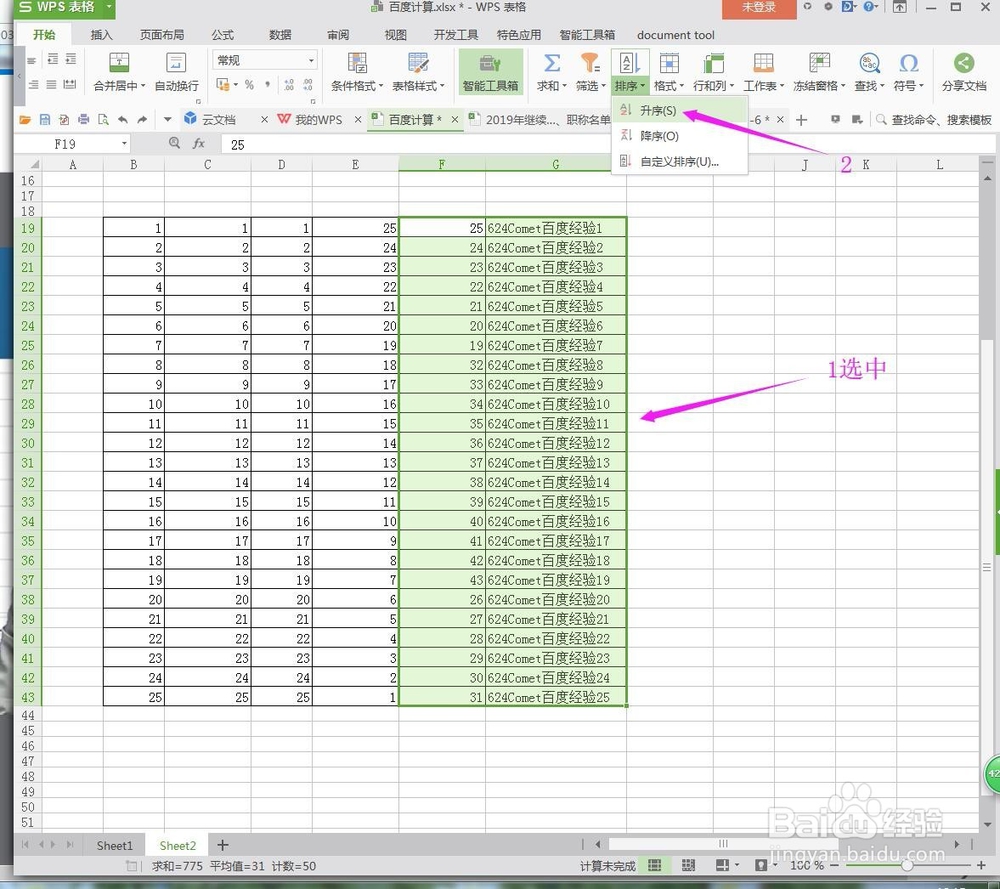Screen dimensions: 1000x889
Task: Switch to the Sheet1 worksheet tab
Action: coord(114,846)
